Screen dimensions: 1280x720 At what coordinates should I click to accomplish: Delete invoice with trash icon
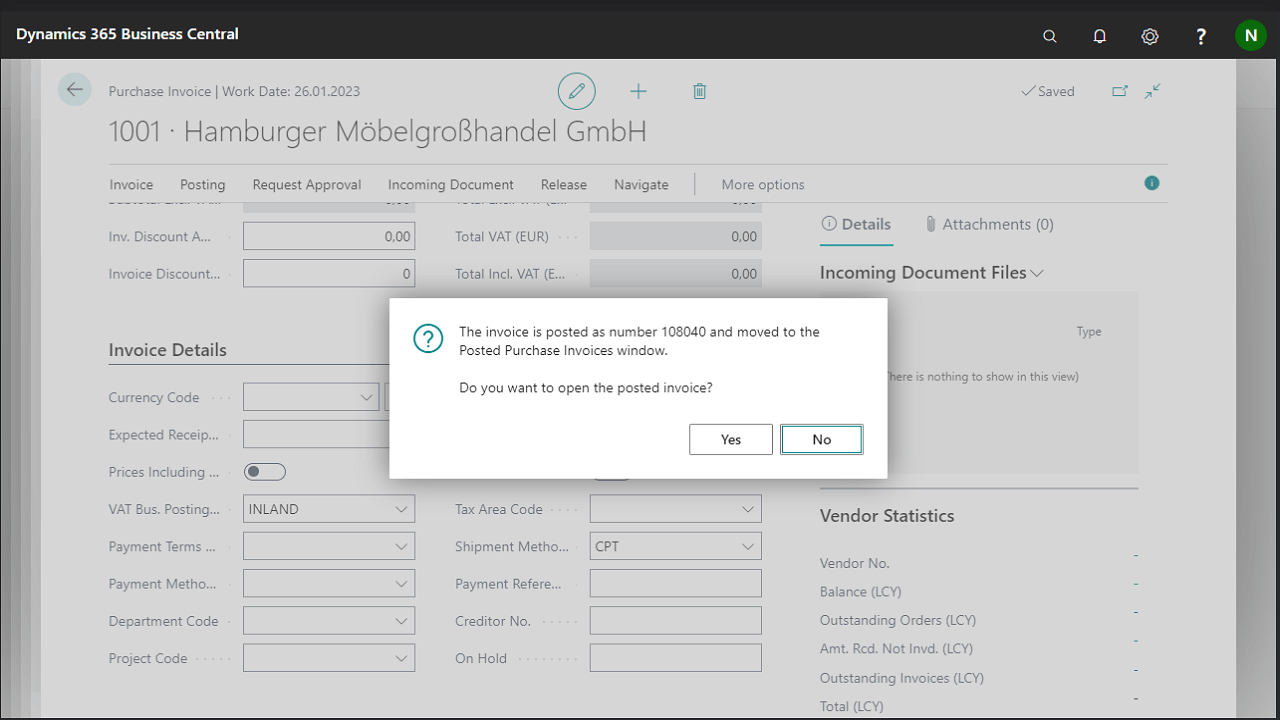tap(699, 91)
